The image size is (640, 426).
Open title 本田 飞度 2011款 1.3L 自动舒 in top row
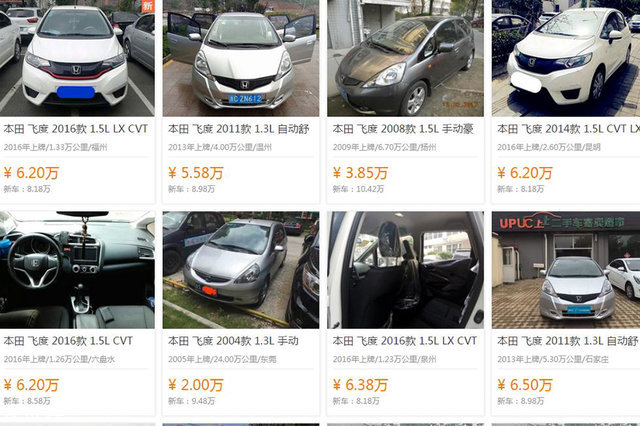239,129
